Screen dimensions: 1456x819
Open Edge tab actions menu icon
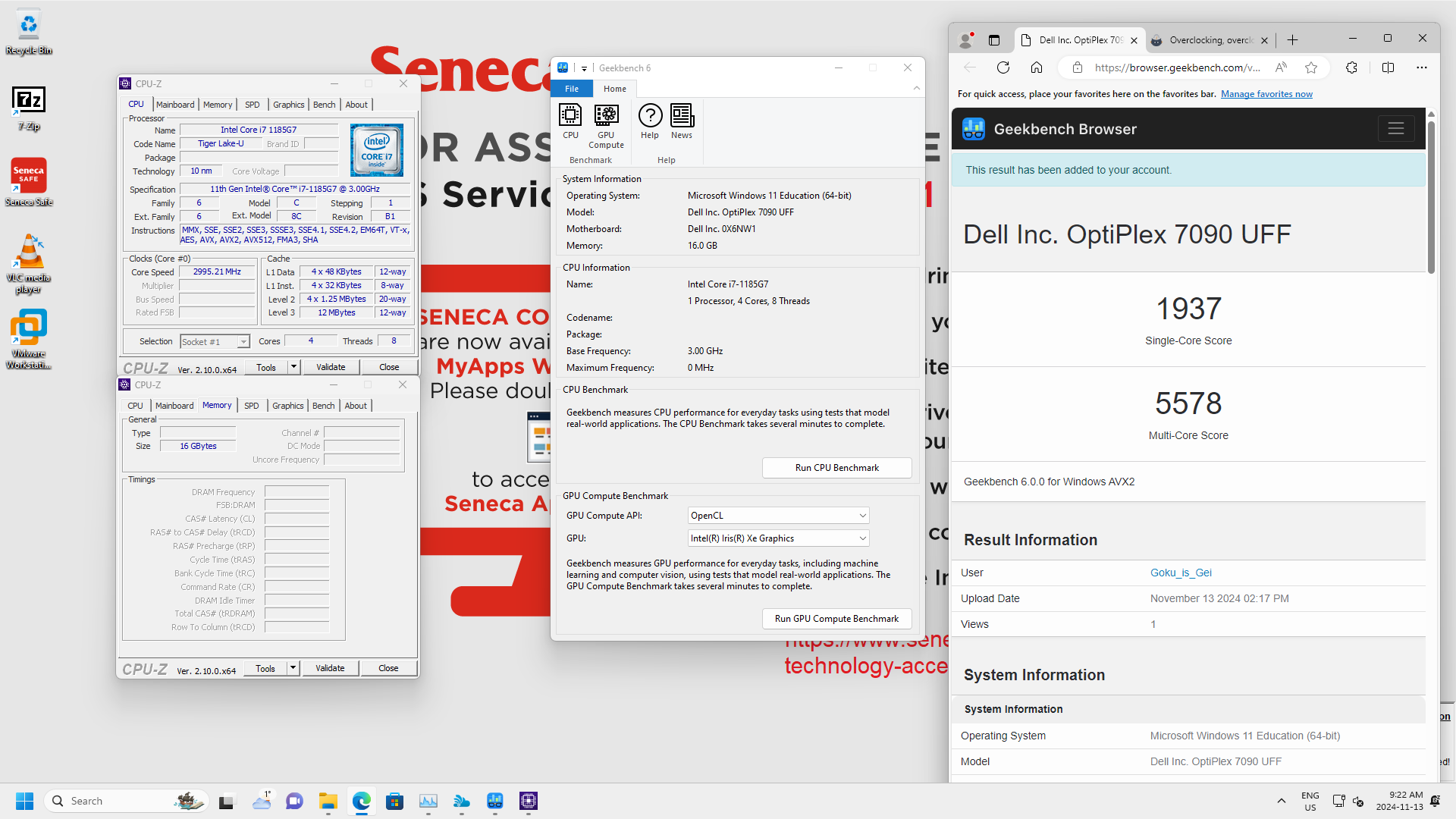coord(994,40)
